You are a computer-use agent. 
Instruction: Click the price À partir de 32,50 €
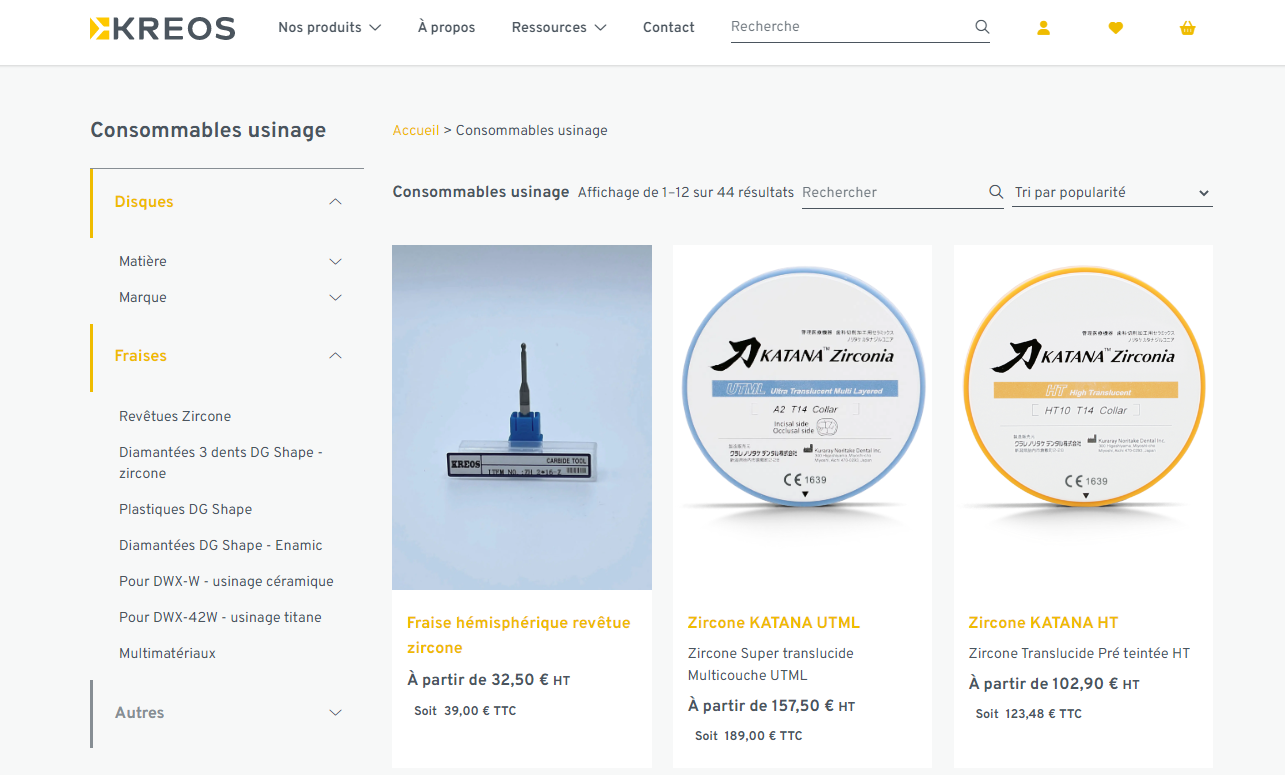coord(489,680)
